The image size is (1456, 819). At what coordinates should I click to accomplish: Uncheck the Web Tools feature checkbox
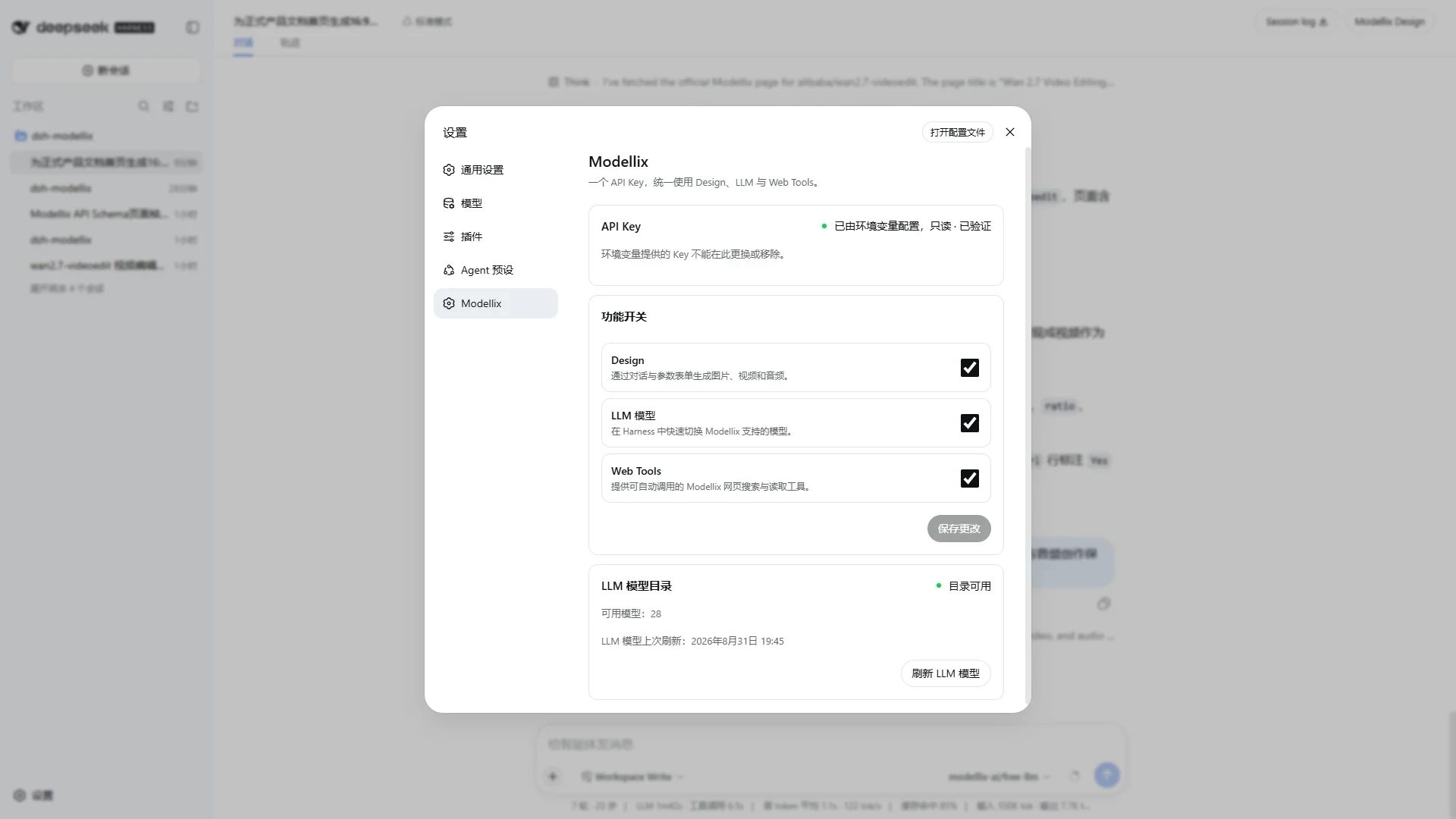969,479
